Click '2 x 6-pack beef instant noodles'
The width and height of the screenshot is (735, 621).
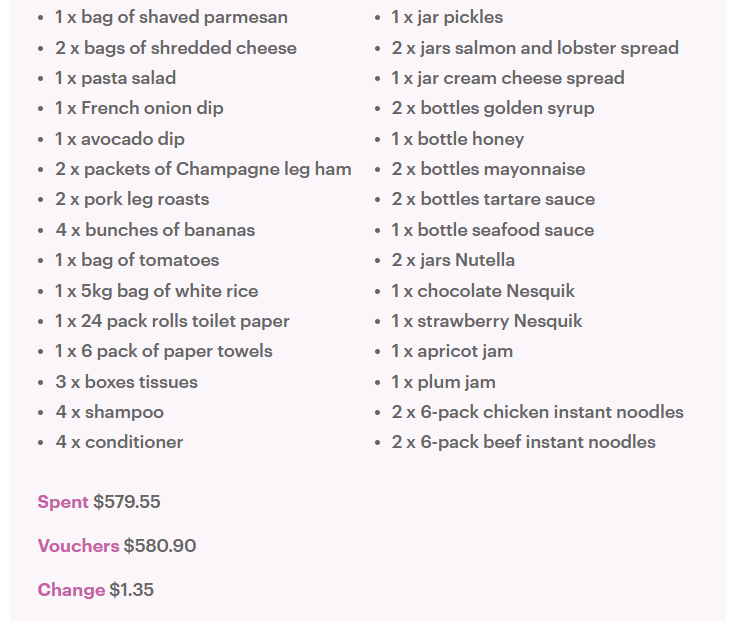[523, 442]
